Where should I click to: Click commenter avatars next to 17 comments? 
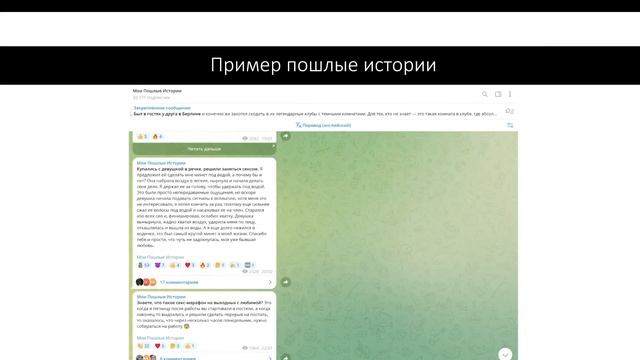146,282
